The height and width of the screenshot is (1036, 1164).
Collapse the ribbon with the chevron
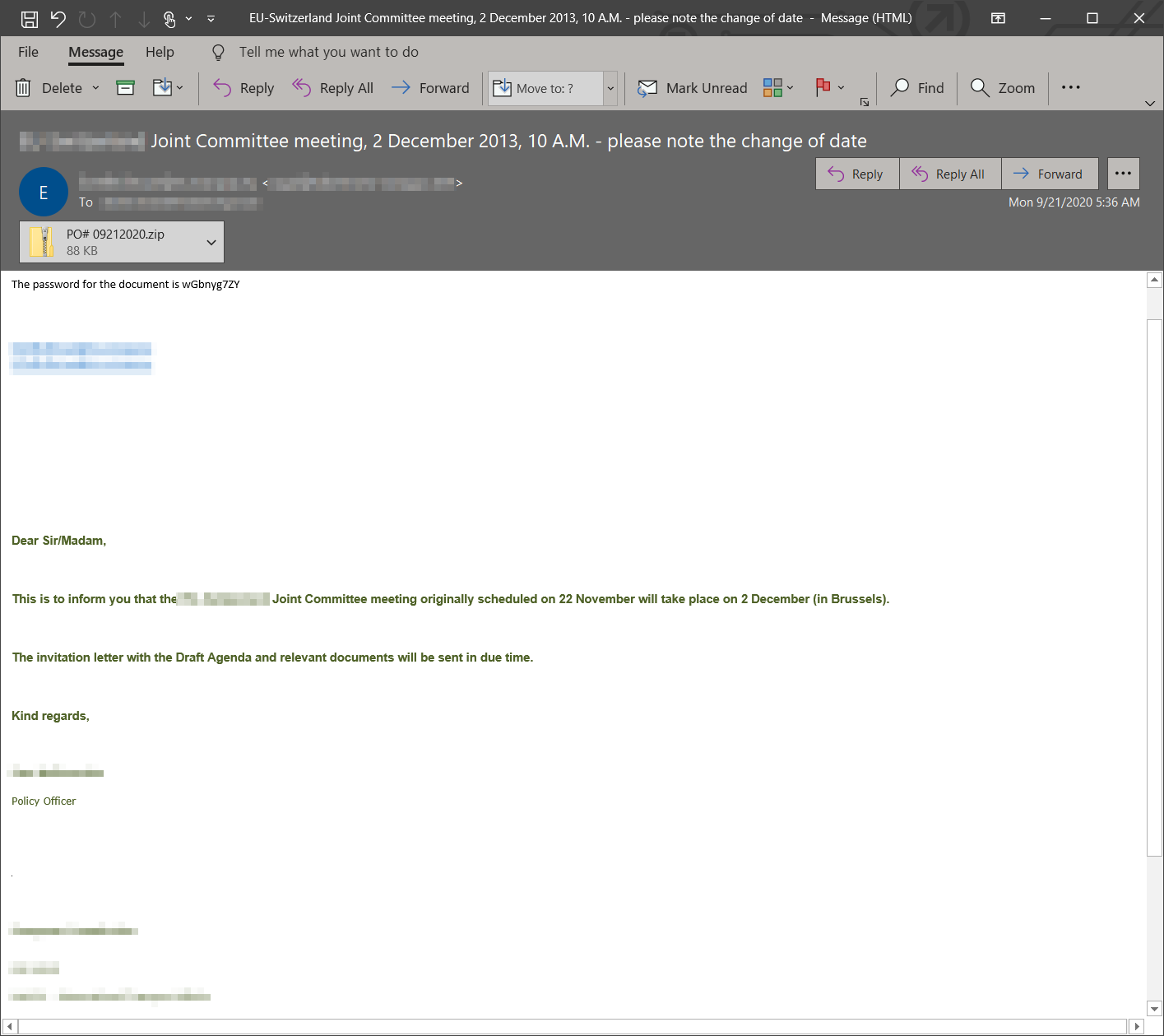1149,104
